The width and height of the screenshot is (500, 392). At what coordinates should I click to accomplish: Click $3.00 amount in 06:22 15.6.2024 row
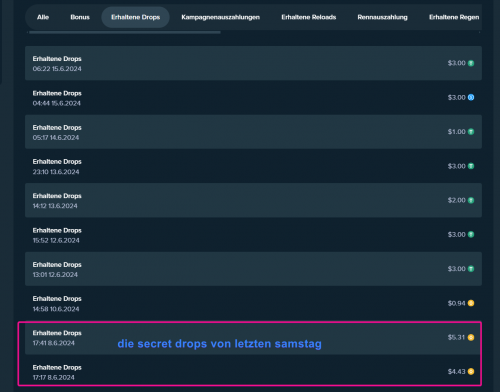point(457,63)
